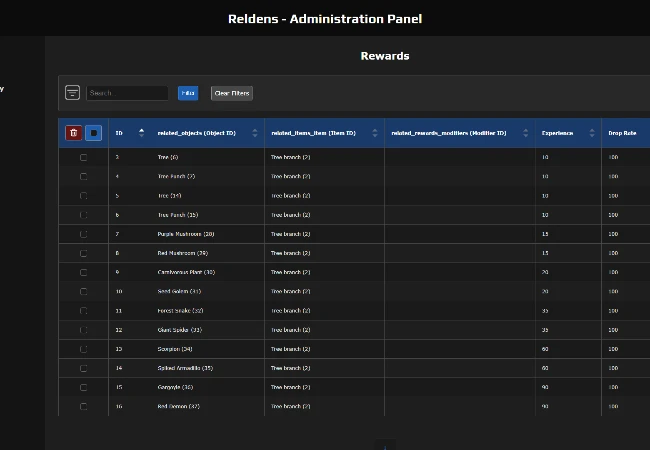Click the Reldens - Administration Panel title
The width and height of the screenshot is (650, 450).
point(325,19)
